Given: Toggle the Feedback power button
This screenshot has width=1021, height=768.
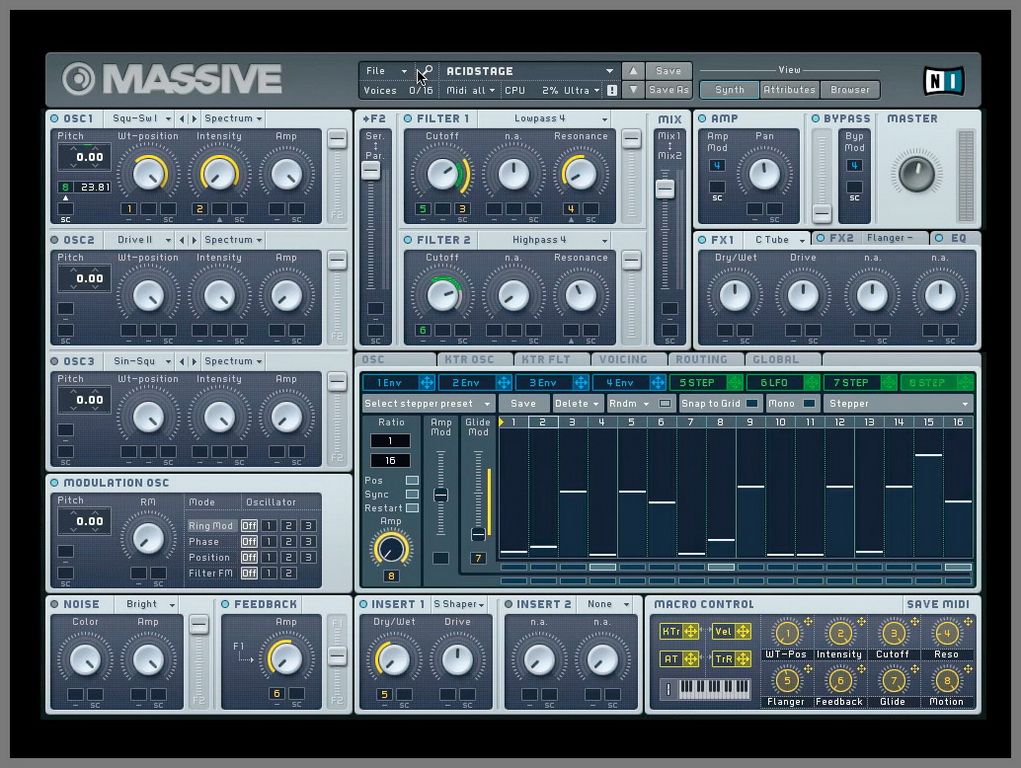Looking at the screenshot, I should (x=225, y=604).
